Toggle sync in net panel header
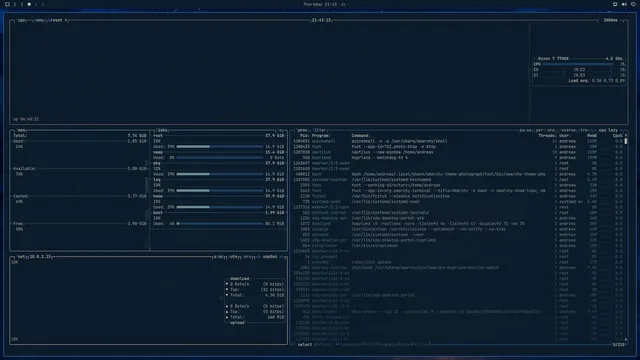Screen dimensions: 640x360 click(x=219, y=257)
